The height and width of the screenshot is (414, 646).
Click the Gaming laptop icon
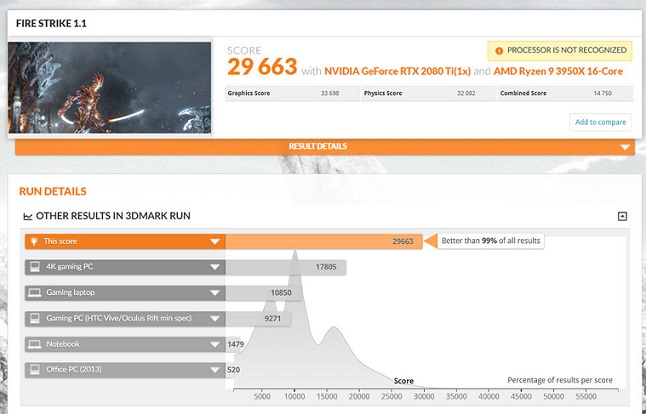click(34, 293)
